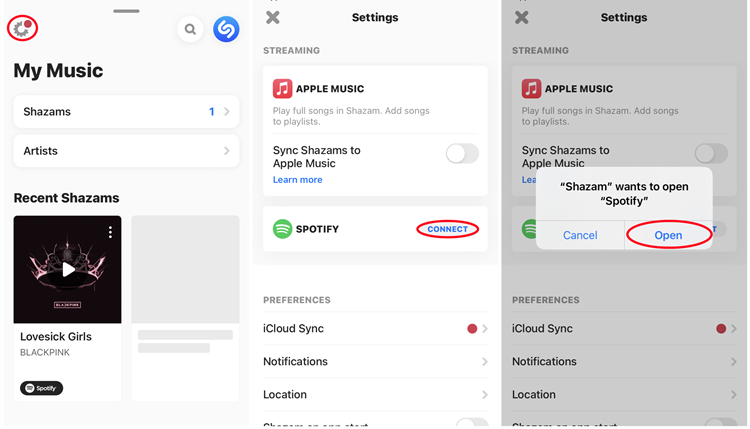Open Notifications in middle Settings
750x429 pixels.
pyautogui.click(x=375, y=362)
